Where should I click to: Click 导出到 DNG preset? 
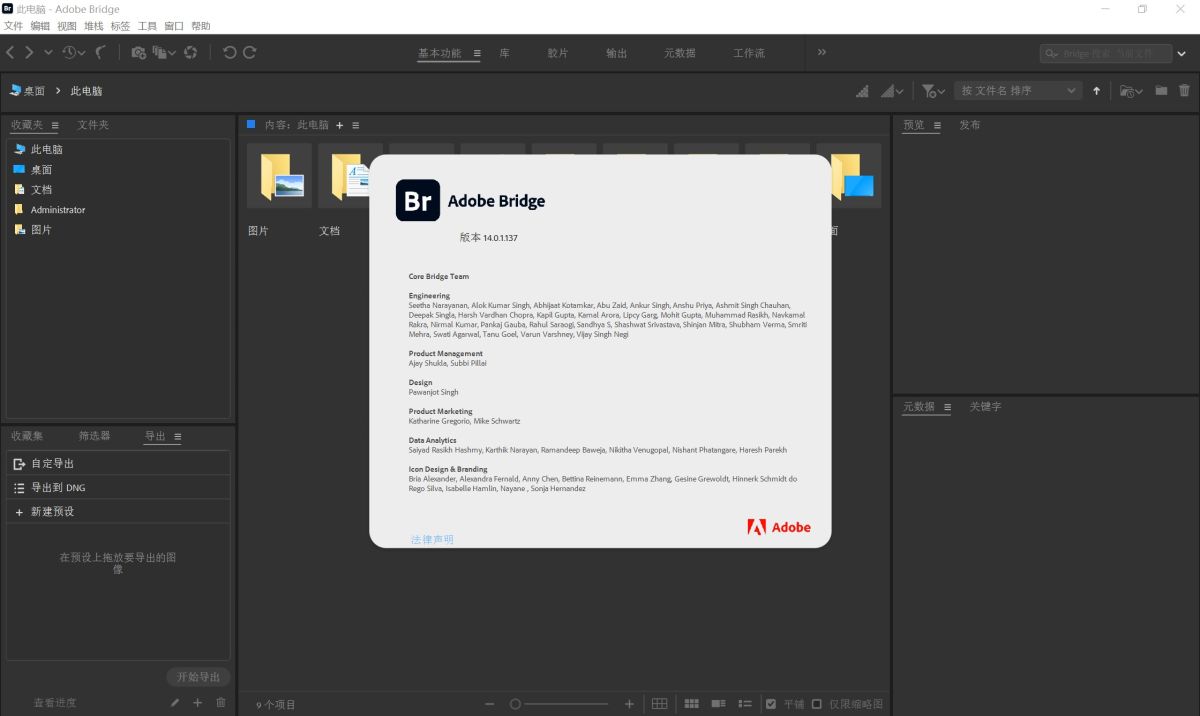click(118, 488)
